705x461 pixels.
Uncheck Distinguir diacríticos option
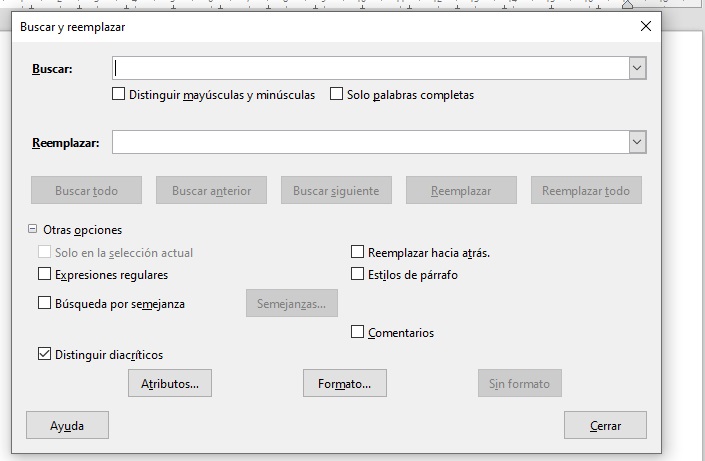pyautogui.click(x=44, y=354)
